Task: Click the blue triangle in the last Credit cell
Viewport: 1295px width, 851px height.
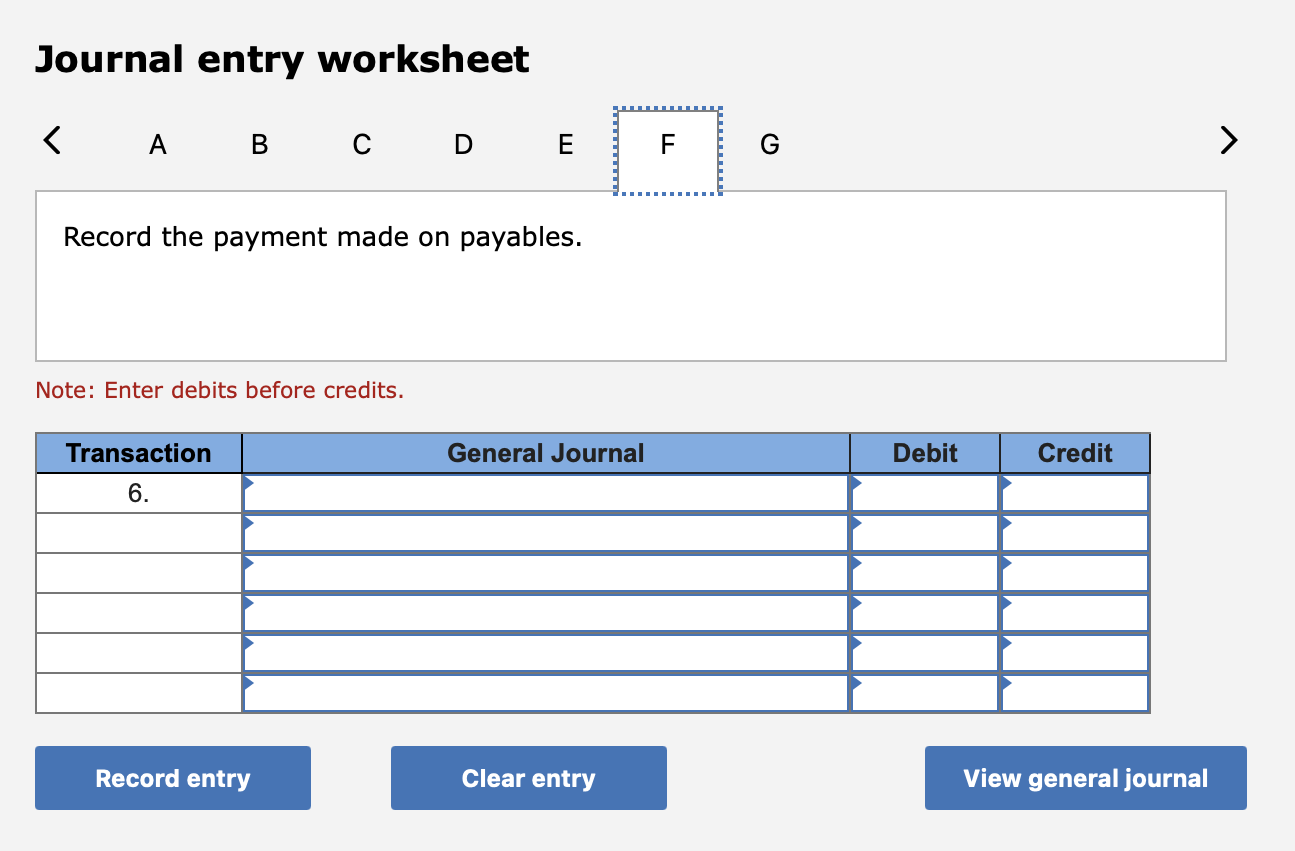Action: (x=1007, y=683)
